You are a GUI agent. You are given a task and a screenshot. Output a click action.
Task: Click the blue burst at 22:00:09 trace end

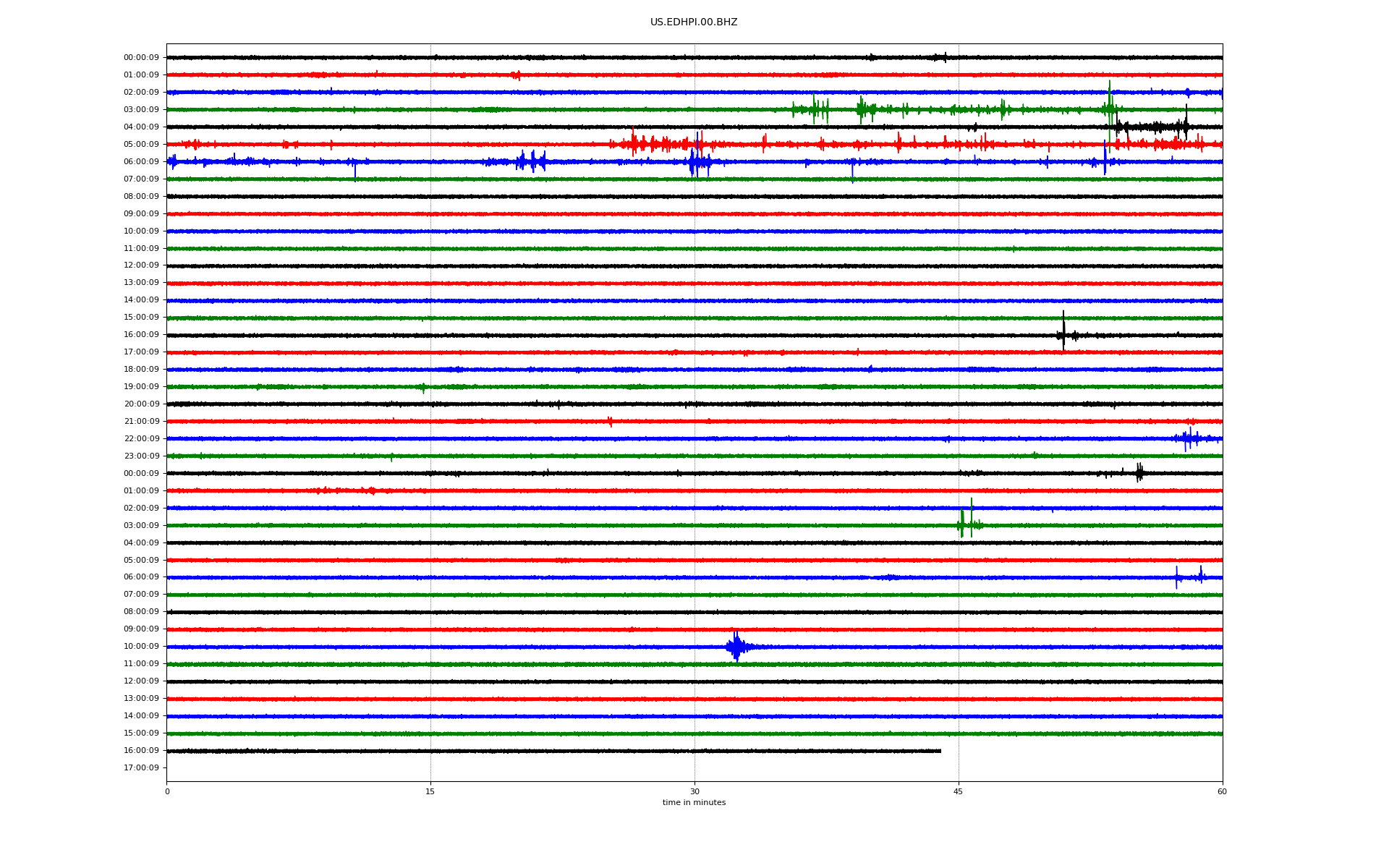coord(1189,438)
